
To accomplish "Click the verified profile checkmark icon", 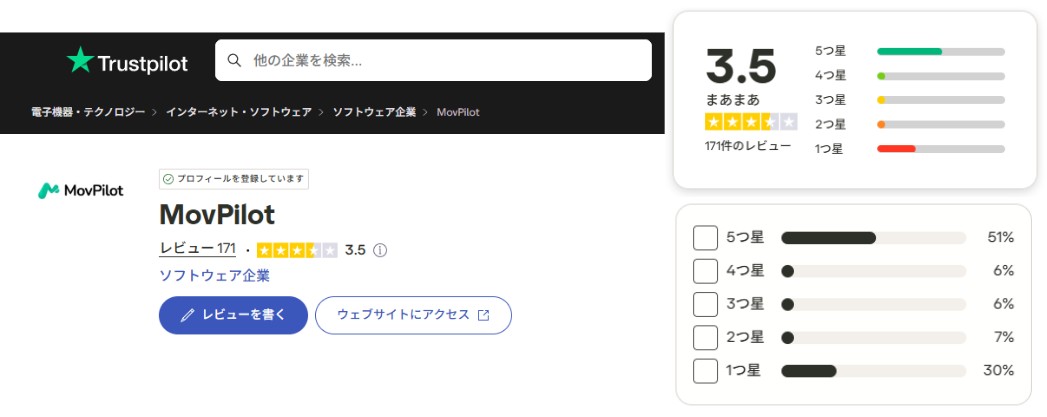I will click(x=168, y=179).
